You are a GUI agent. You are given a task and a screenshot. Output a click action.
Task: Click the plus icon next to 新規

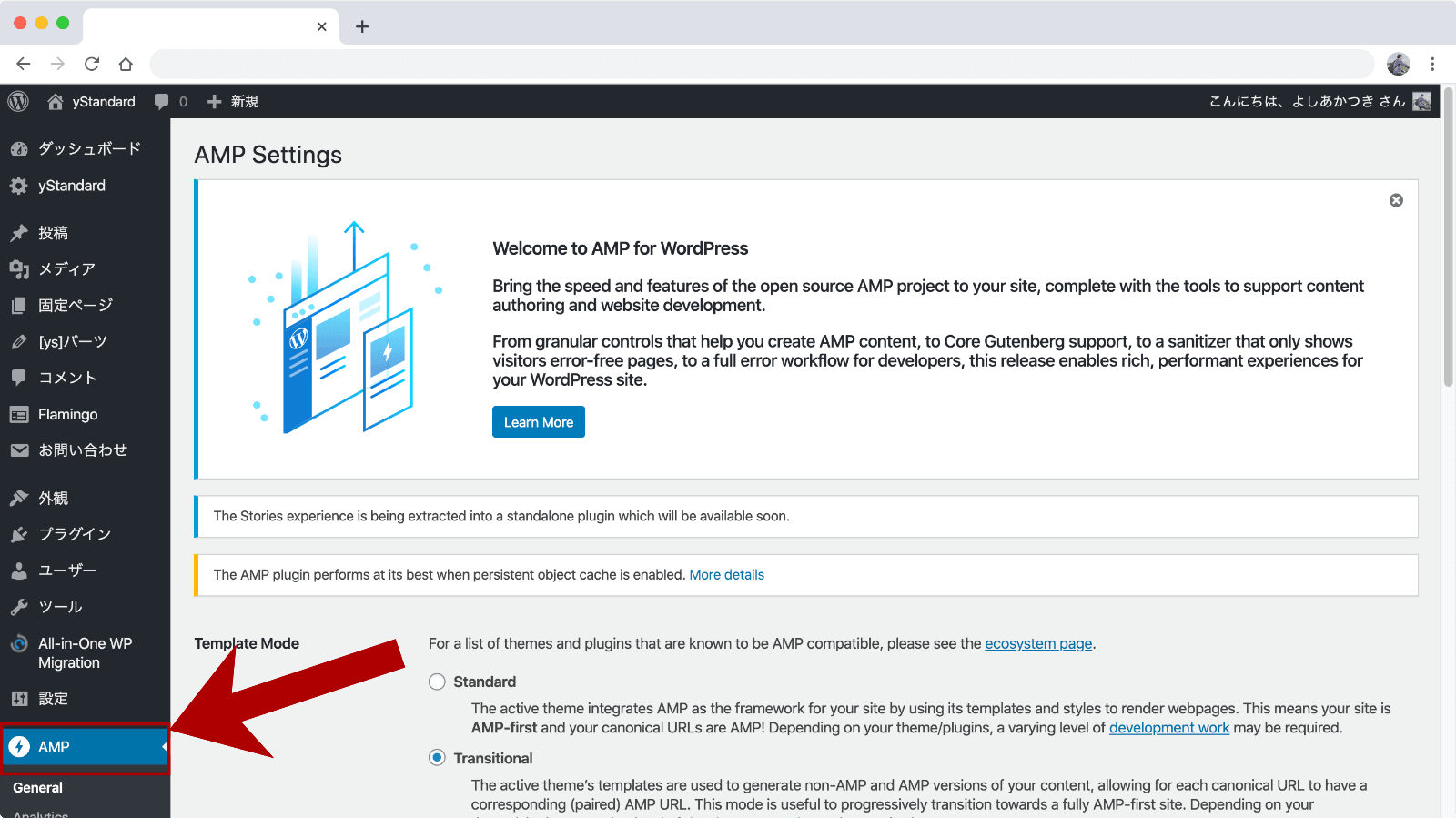point(215,102)
